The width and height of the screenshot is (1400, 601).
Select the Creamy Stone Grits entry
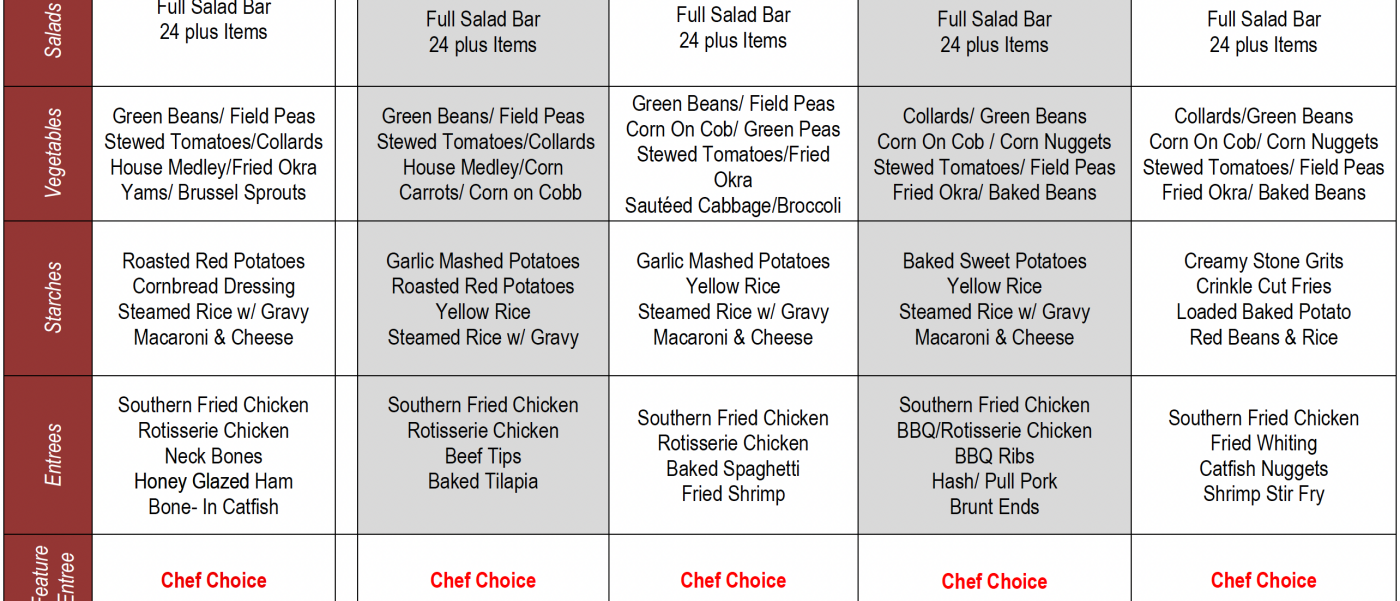click(1263, 261)
